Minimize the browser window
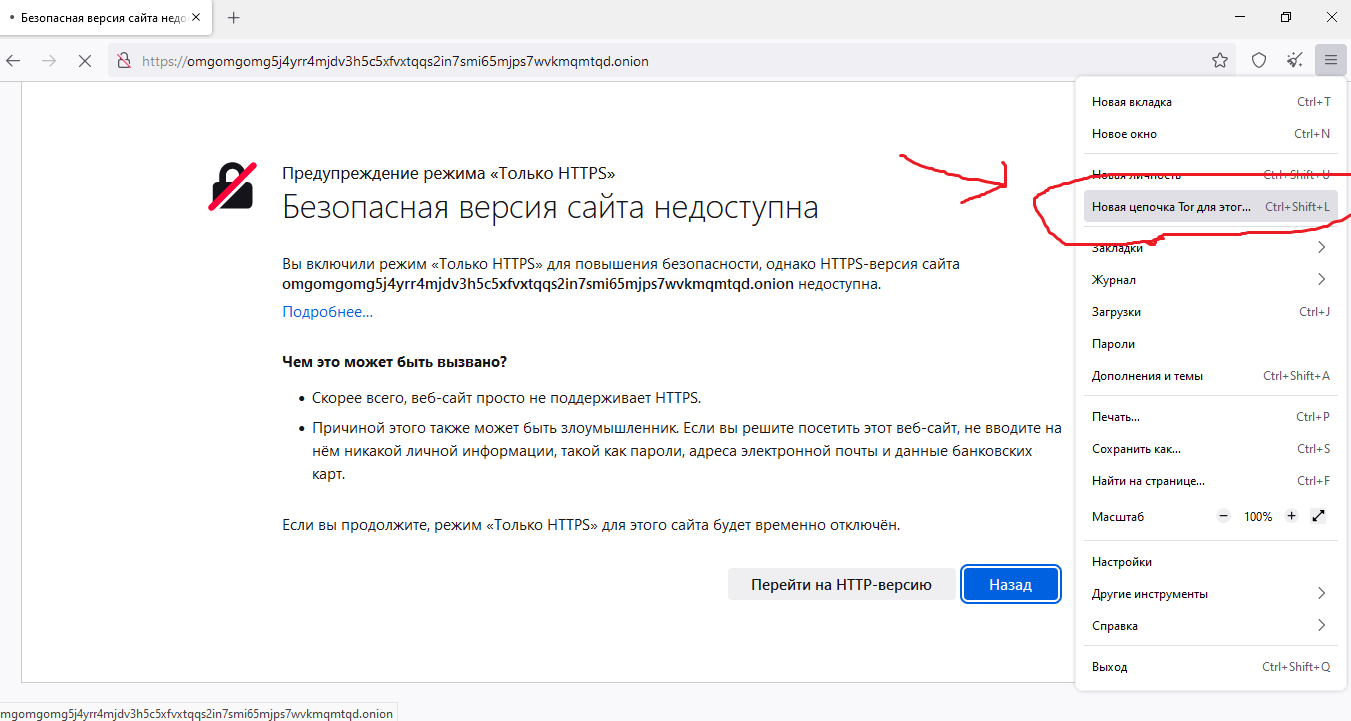Image resolution: width=1351 pixels, height=721 pixels. [1240, 17]
